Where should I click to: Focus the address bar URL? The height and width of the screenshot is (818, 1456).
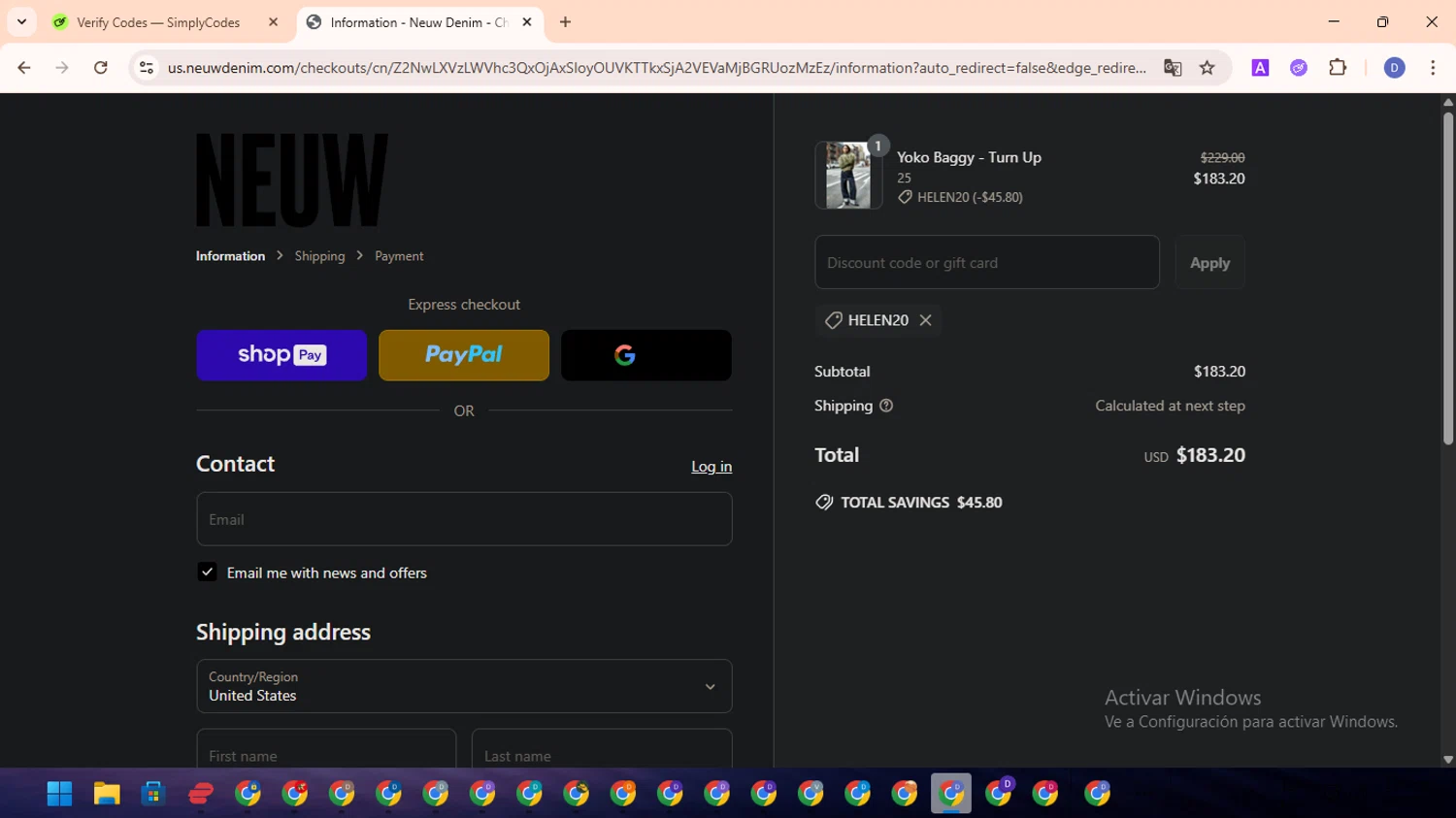click(656, 68)
